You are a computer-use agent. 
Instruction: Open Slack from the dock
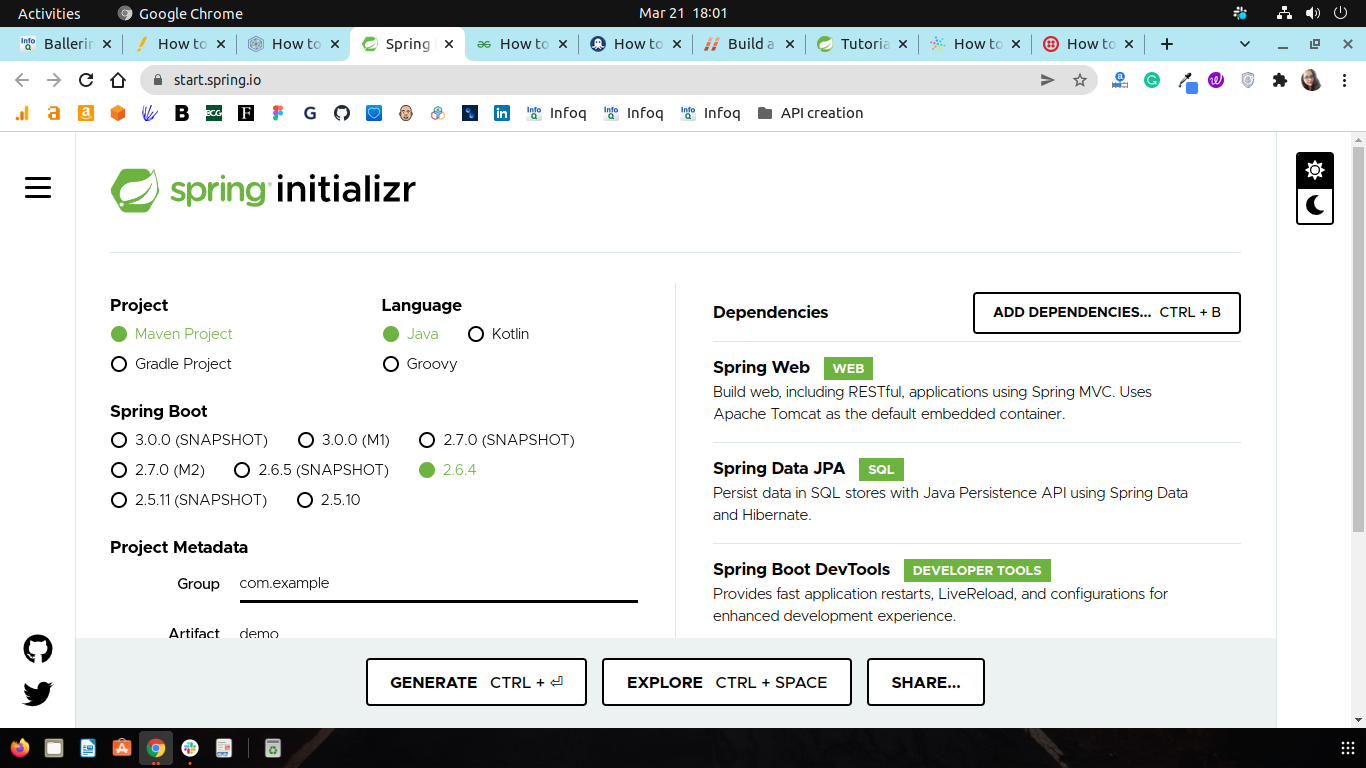tap(190, 747)
